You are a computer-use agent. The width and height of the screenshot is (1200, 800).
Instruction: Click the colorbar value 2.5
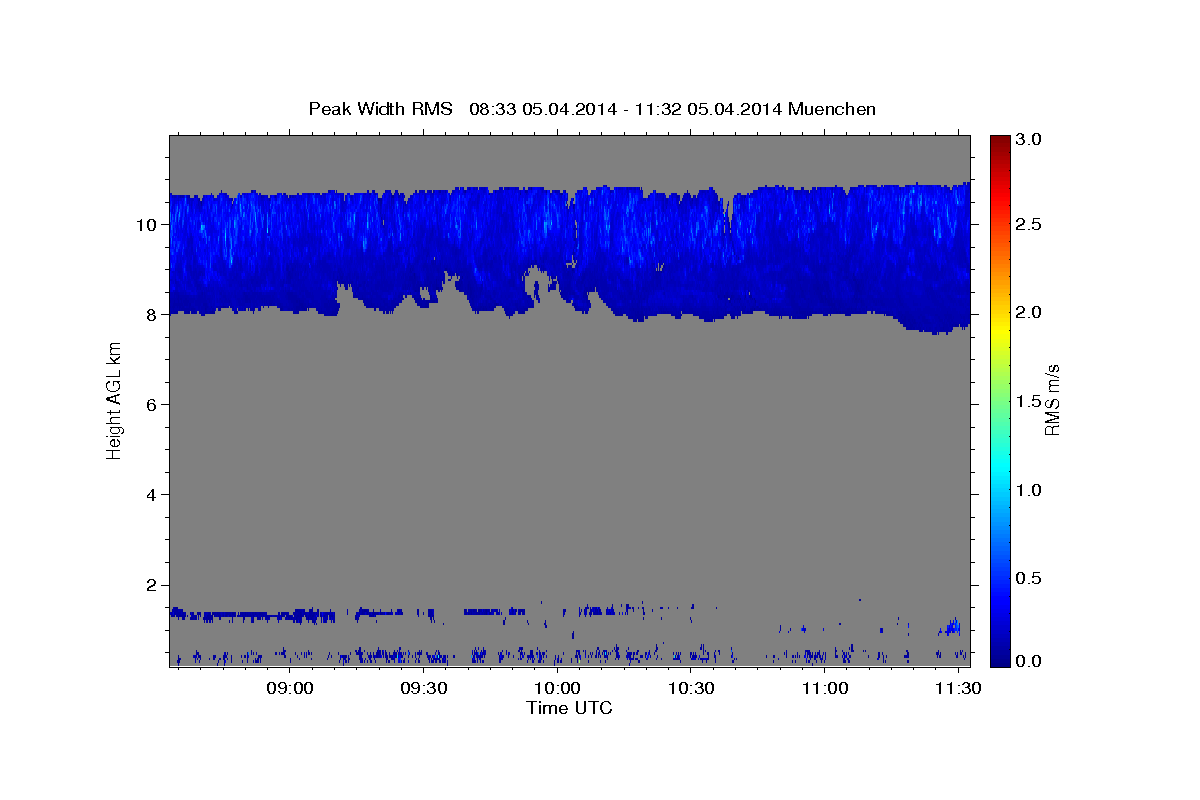pyautogui.click(x=1029, y=224)
